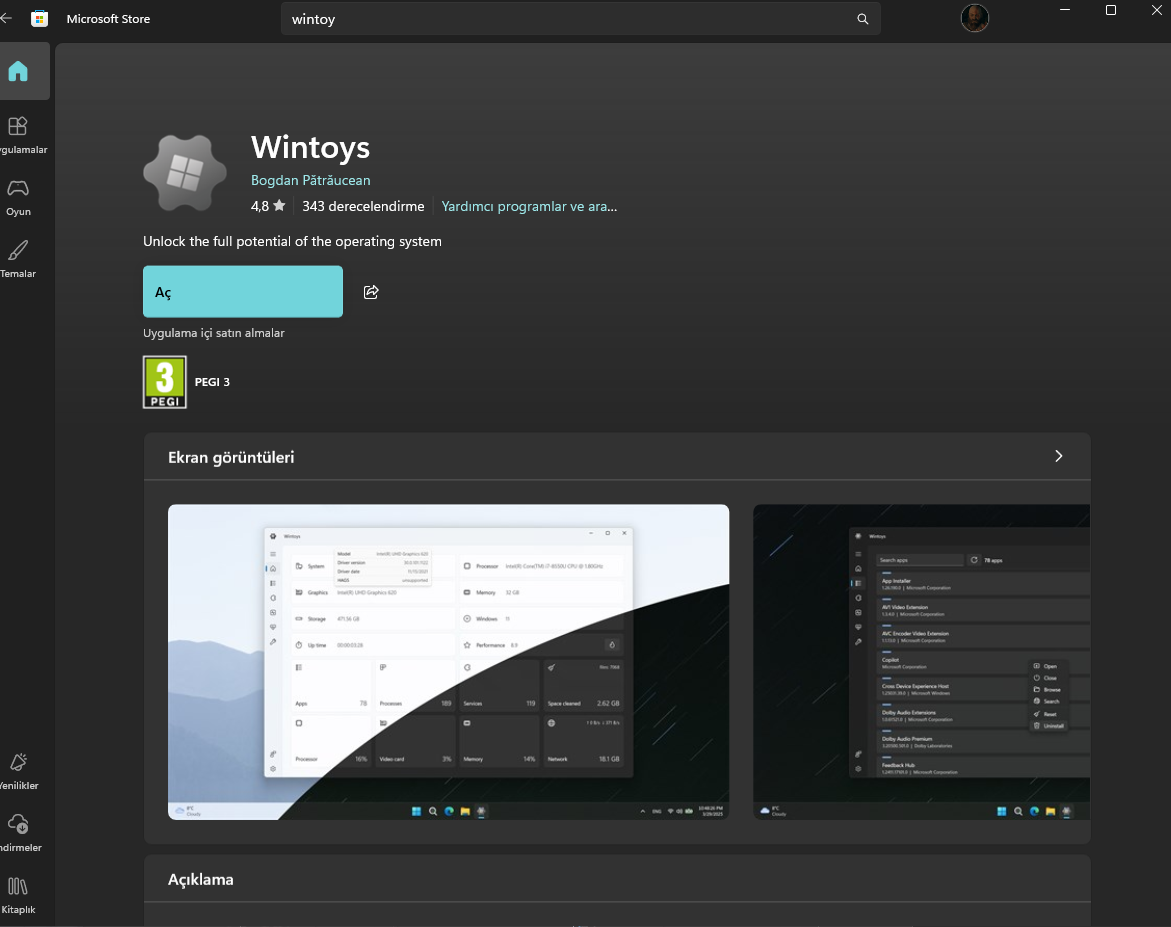Open the Oyun (Gaming) sidebar section
The width and height of the screenshot is (1171, 927).
click(19, 197)
